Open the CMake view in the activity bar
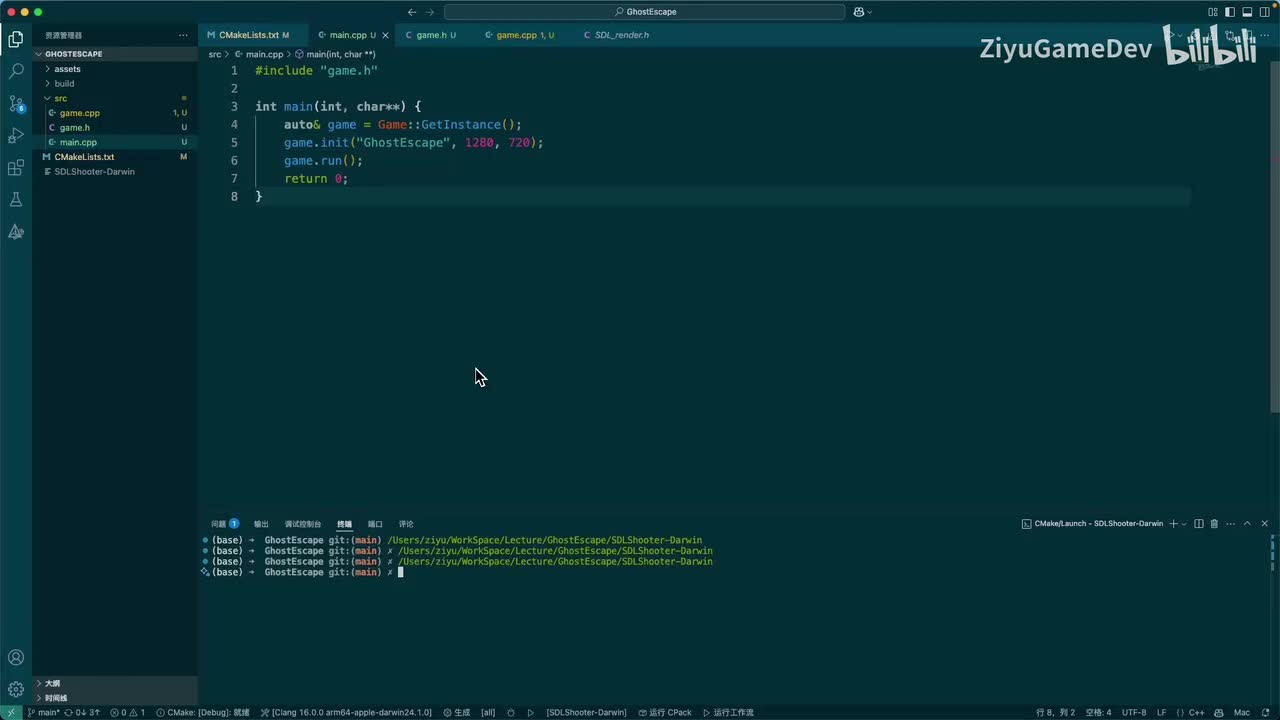The width and height of the screenshot is (1280, 720). (16, 232)
